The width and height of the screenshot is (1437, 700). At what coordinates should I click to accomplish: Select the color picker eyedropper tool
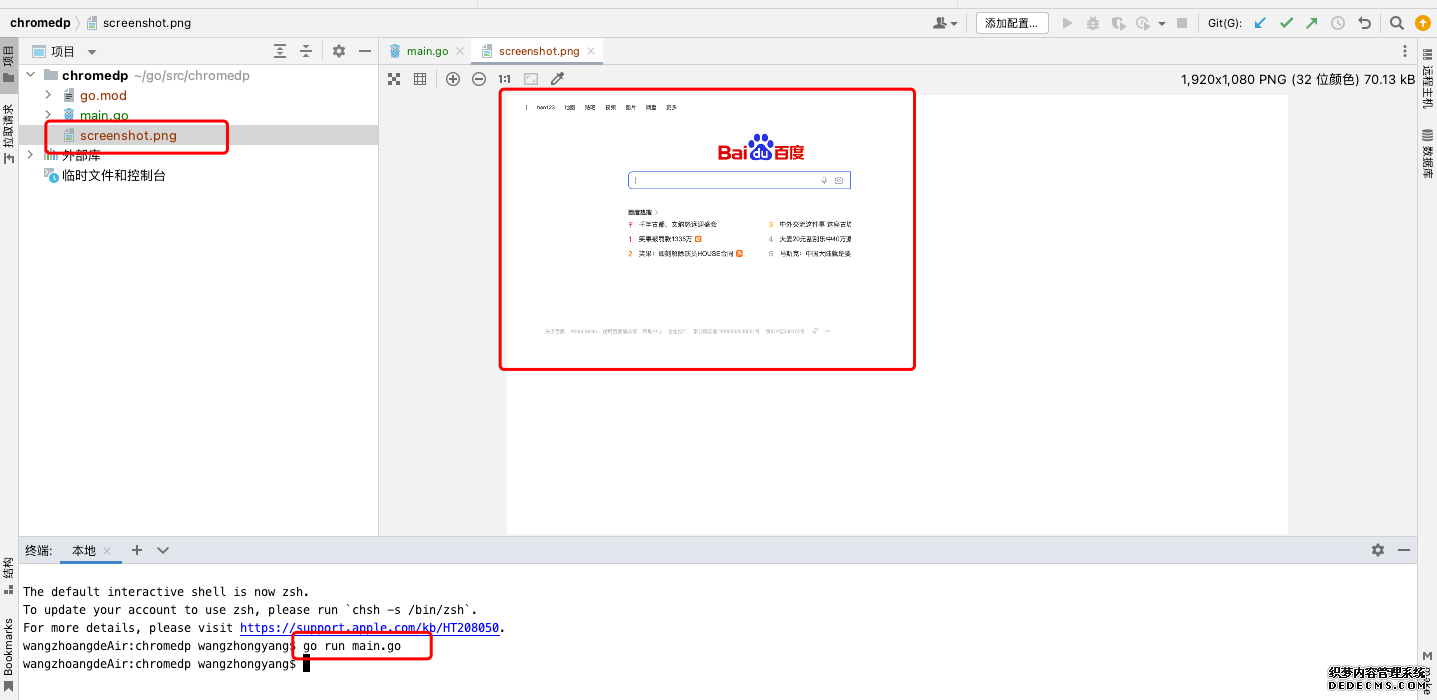click(x=558, y=79)
